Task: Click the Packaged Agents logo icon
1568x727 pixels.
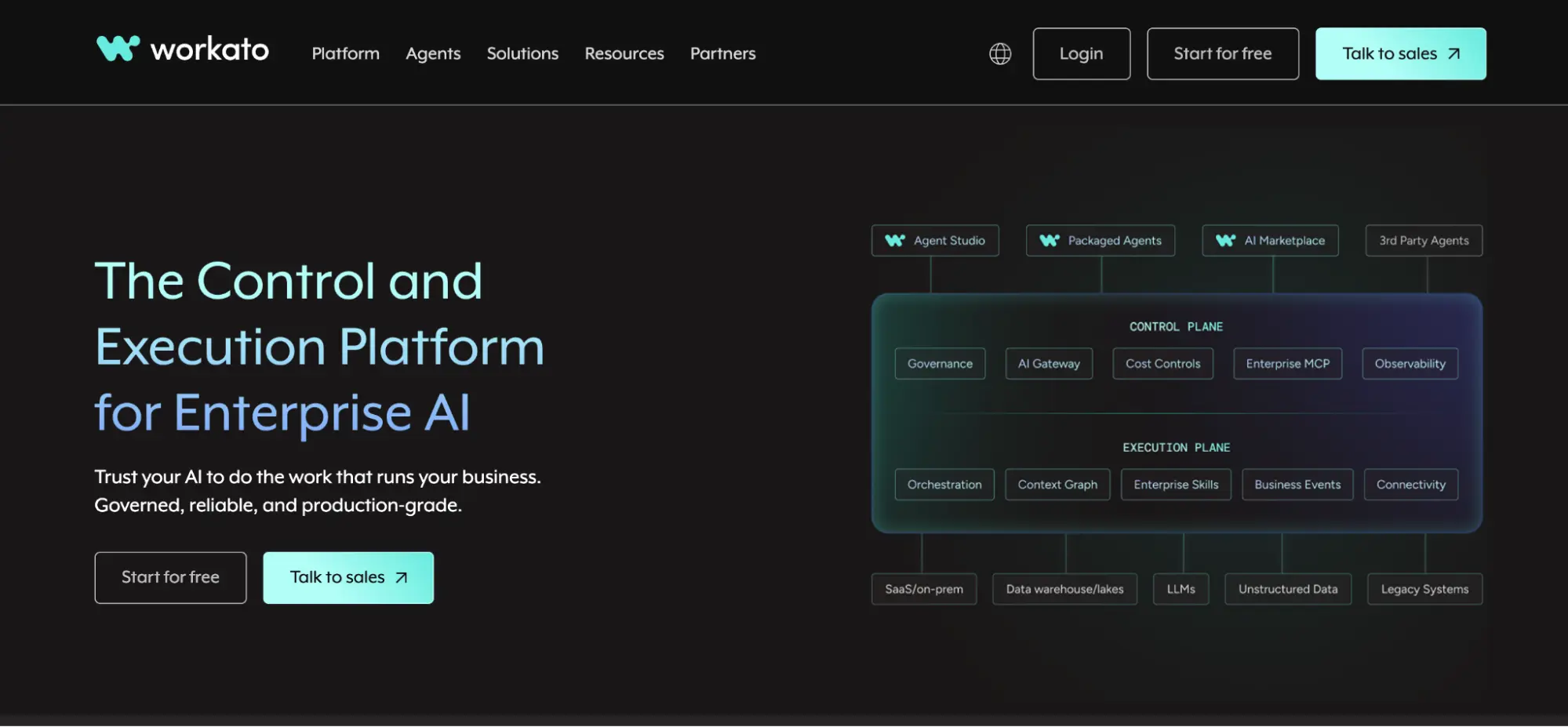Action: click(x=1050, y=241)
